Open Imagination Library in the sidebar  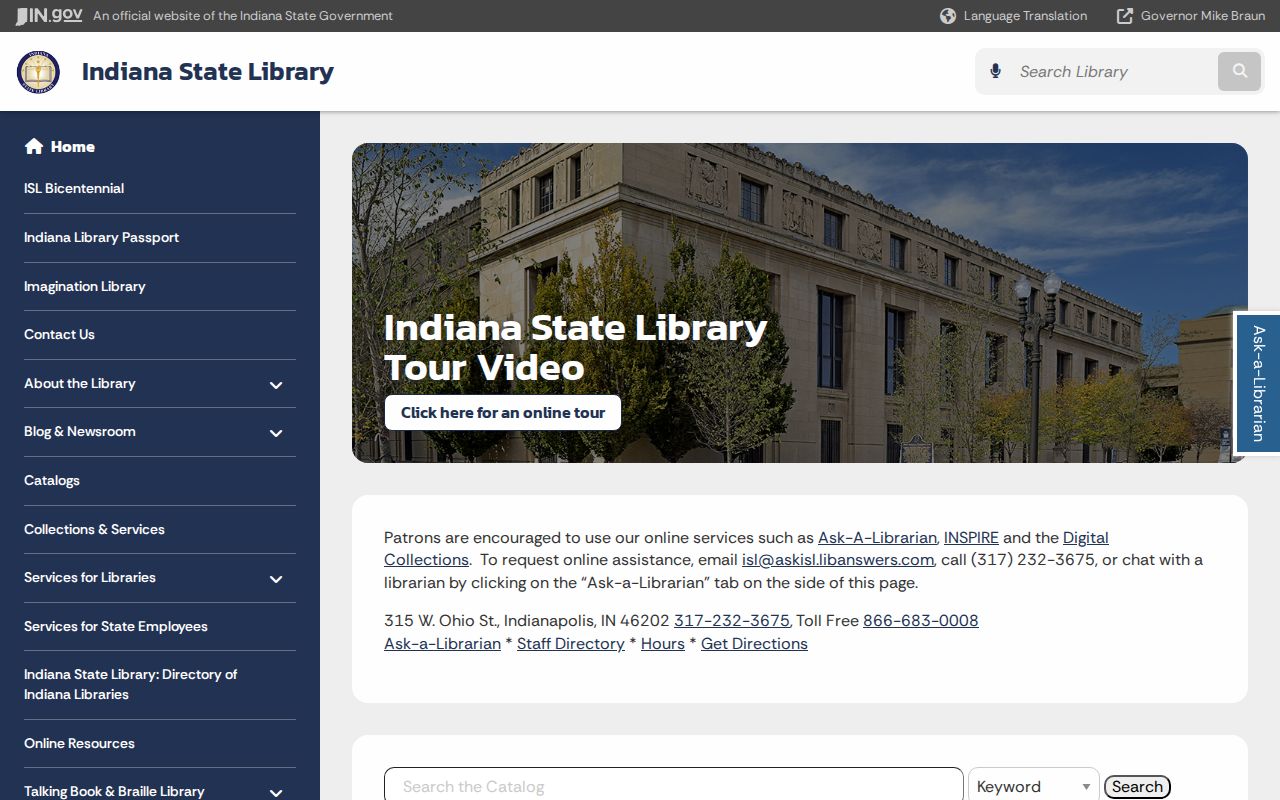(x=85, y=286)
